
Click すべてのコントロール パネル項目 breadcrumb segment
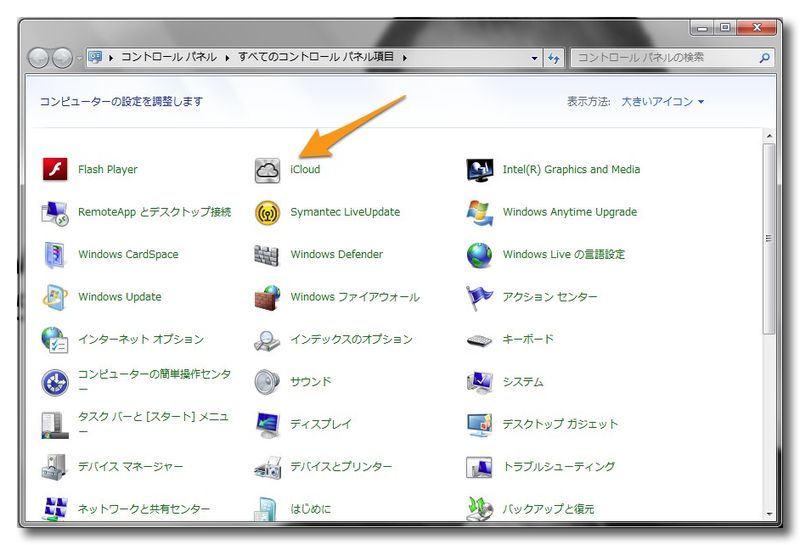pos(316,57)
